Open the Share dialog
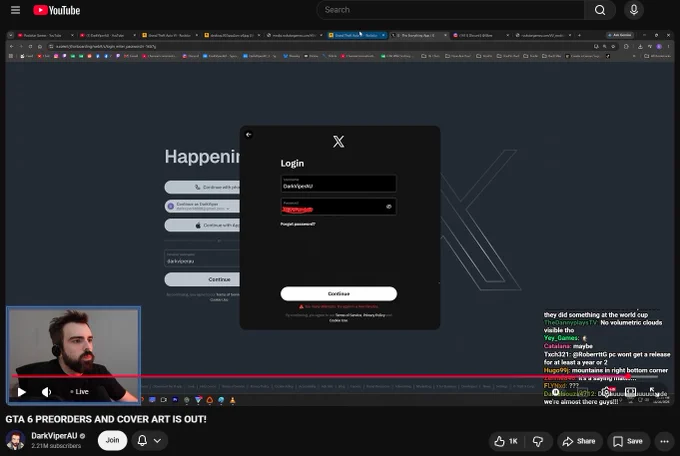Image resolution: width=680 pixels, height=456 pixels. [579, 441]
